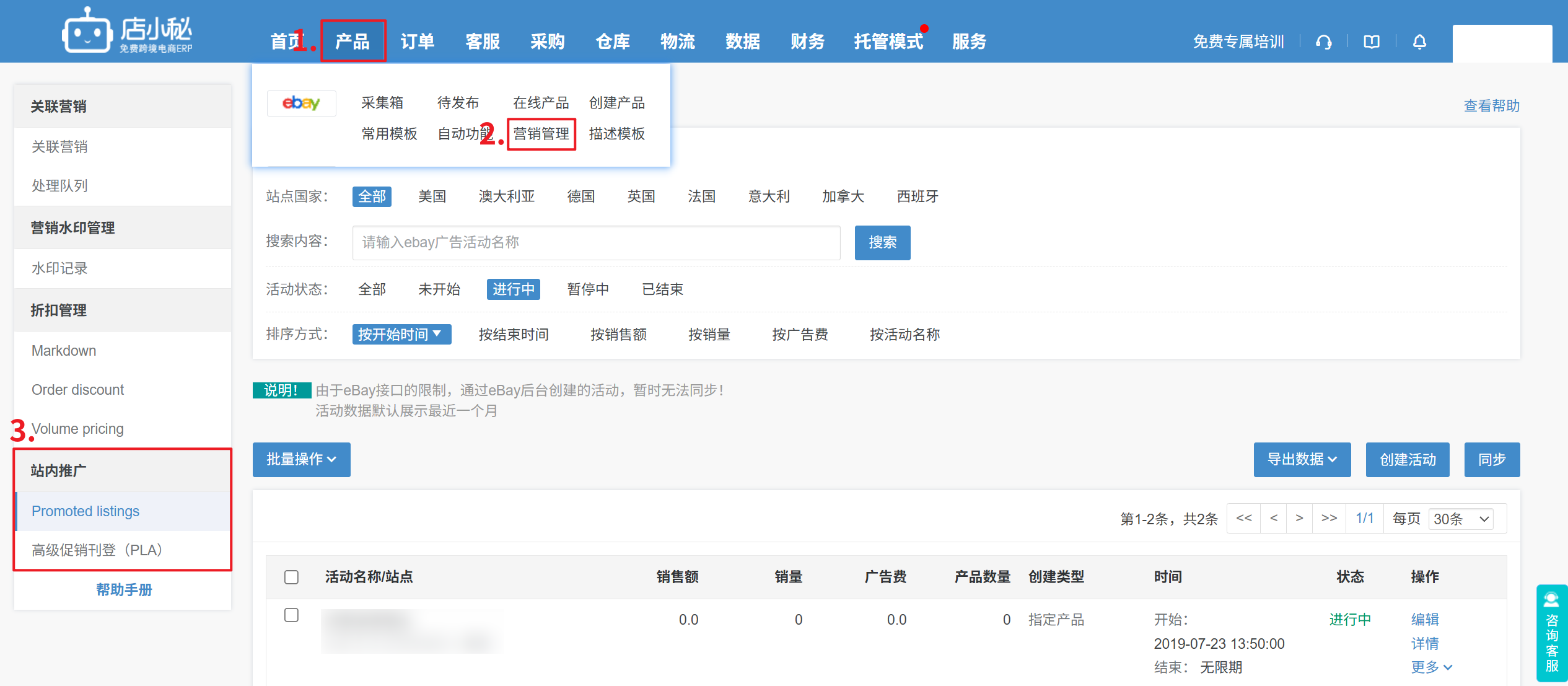1568x686 pixels.
Task: Go to last page of results
Action: click(x=1329, y=518)
